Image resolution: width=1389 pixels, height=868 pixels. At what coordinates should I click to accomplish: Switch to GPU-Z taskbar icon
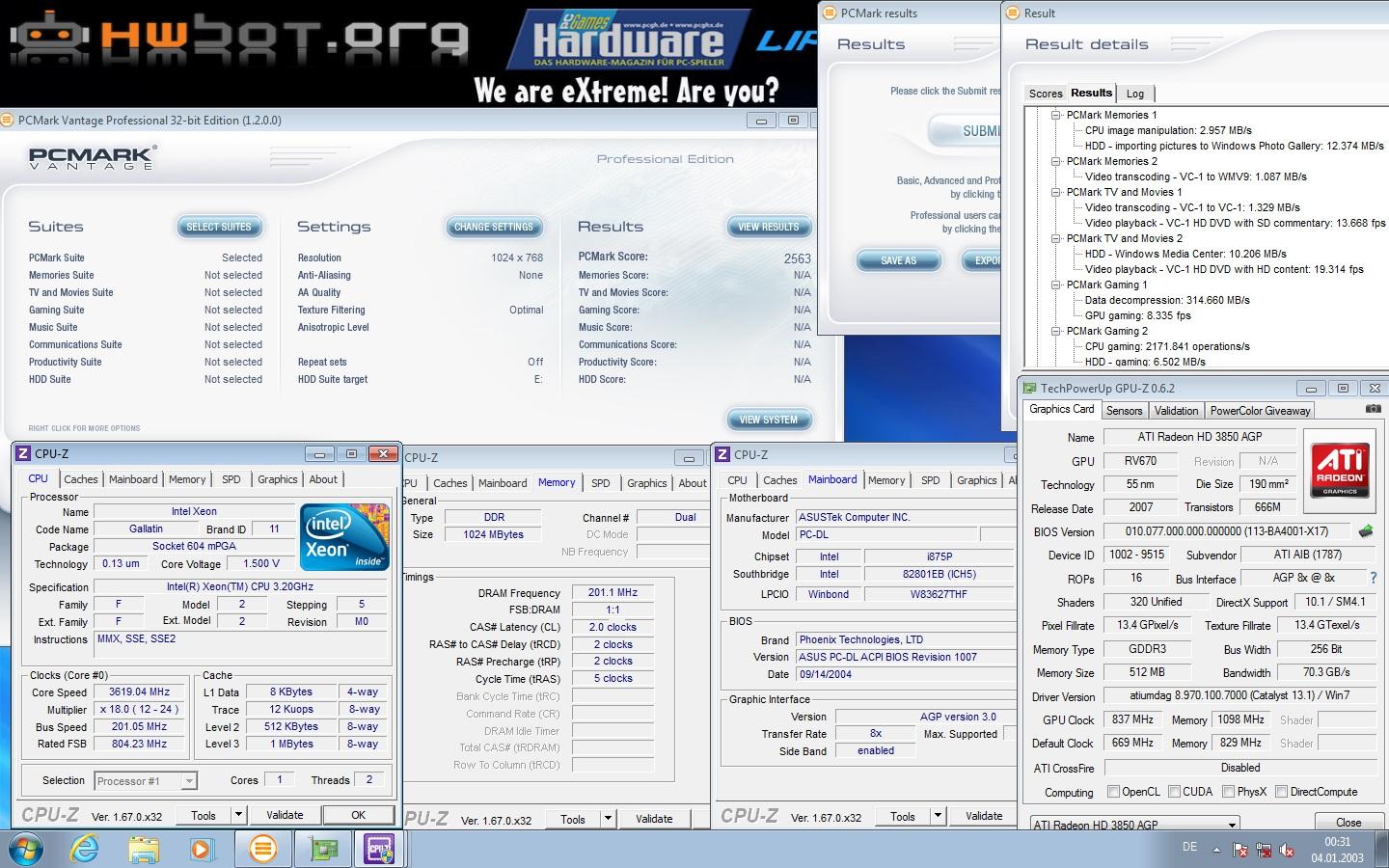(323, 850)
